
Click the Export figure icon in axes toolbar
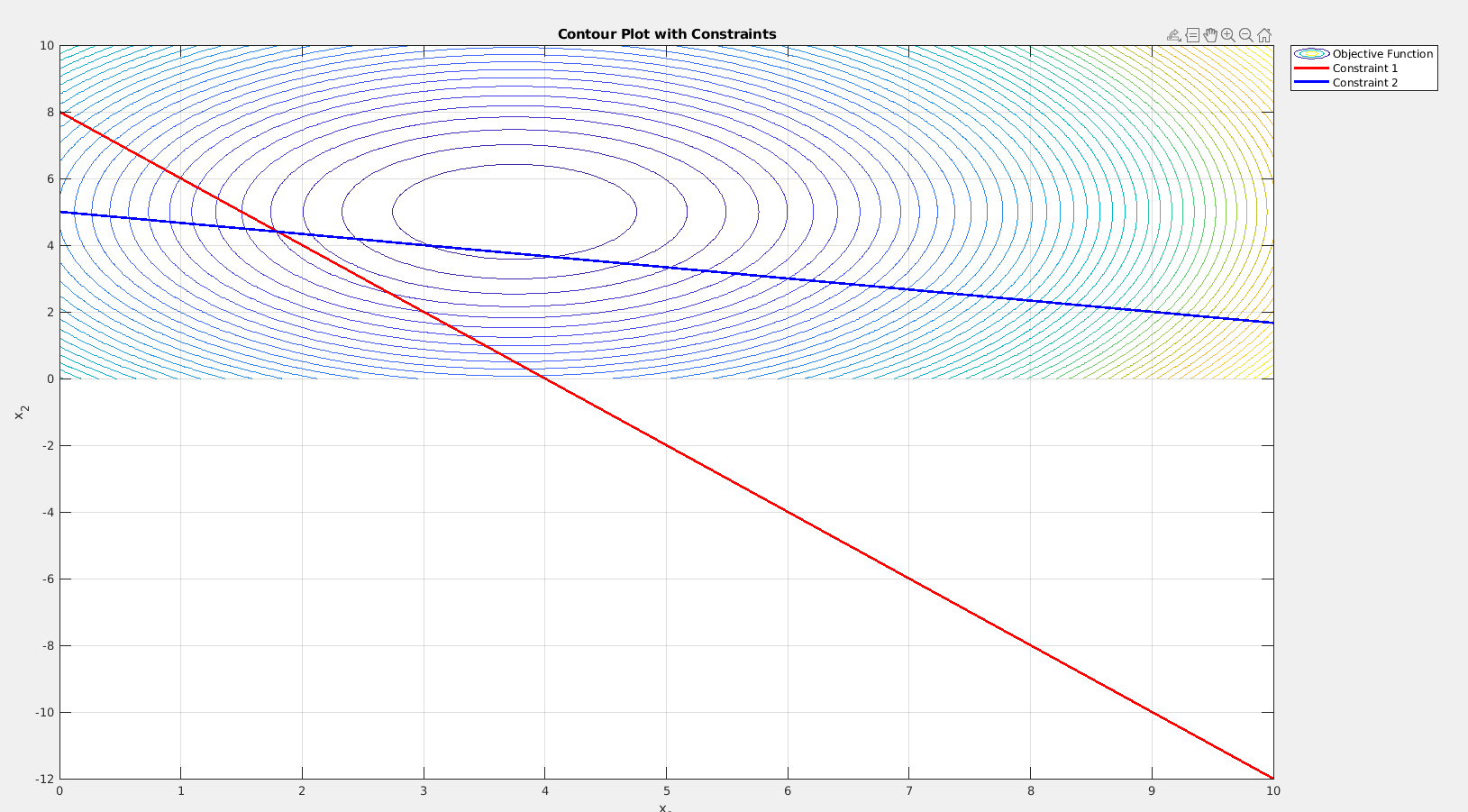[x=1173, y=35]
